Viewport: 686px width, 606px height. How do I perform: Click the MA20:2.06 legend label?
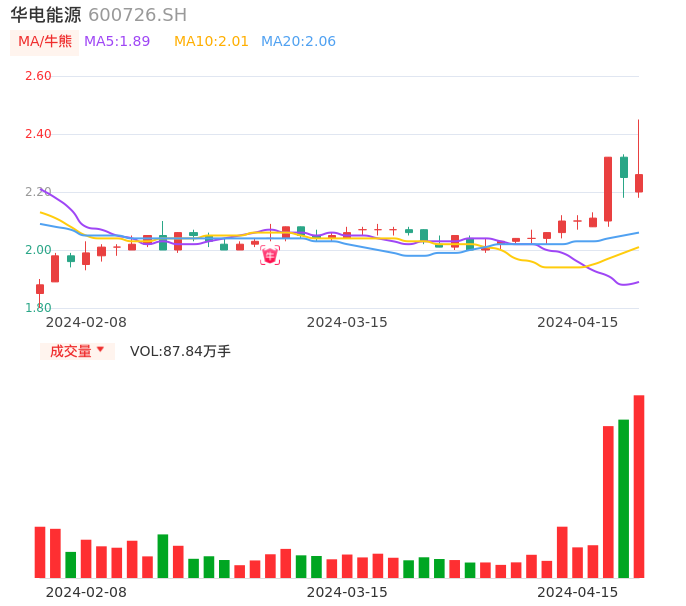coord(298,42)
